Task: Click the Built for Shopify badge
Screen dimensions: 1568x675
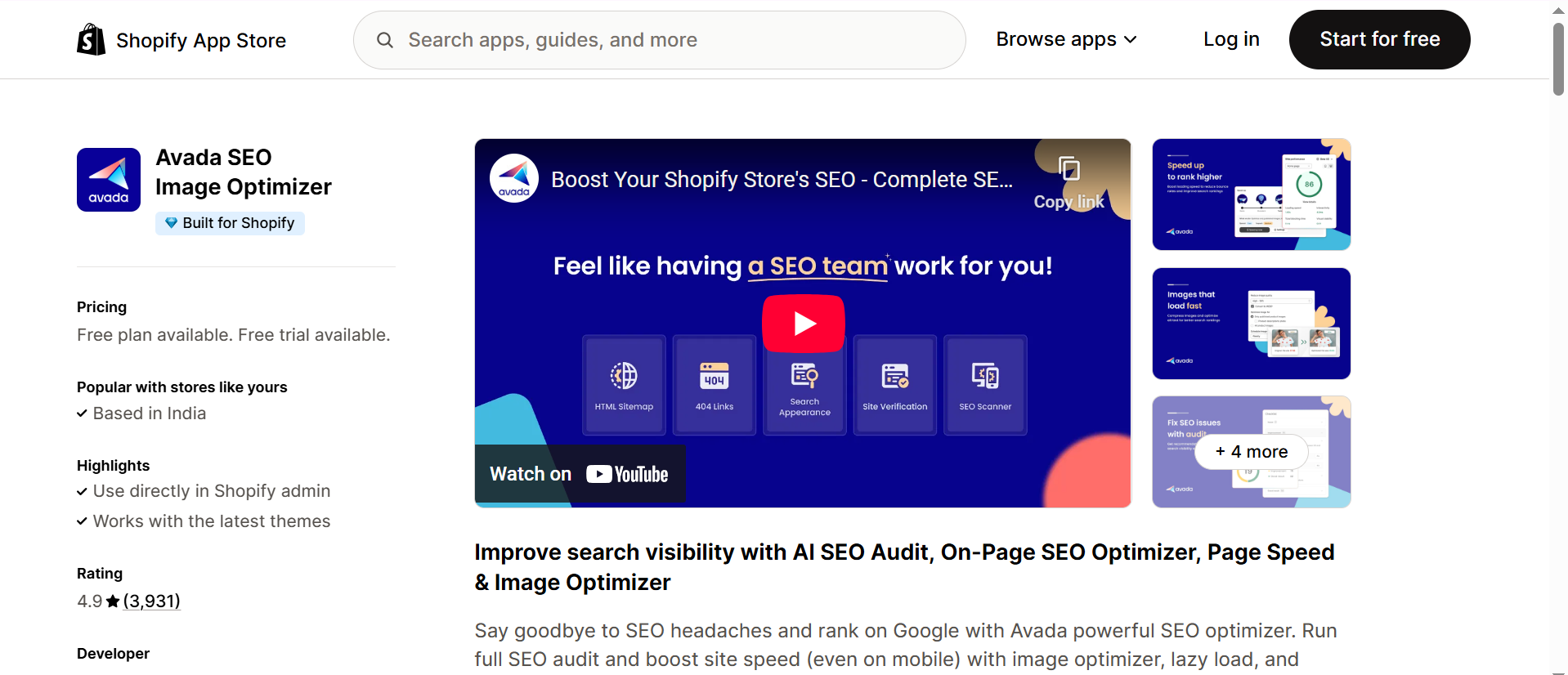Action: pyautogui.click(x=230, y=222)
